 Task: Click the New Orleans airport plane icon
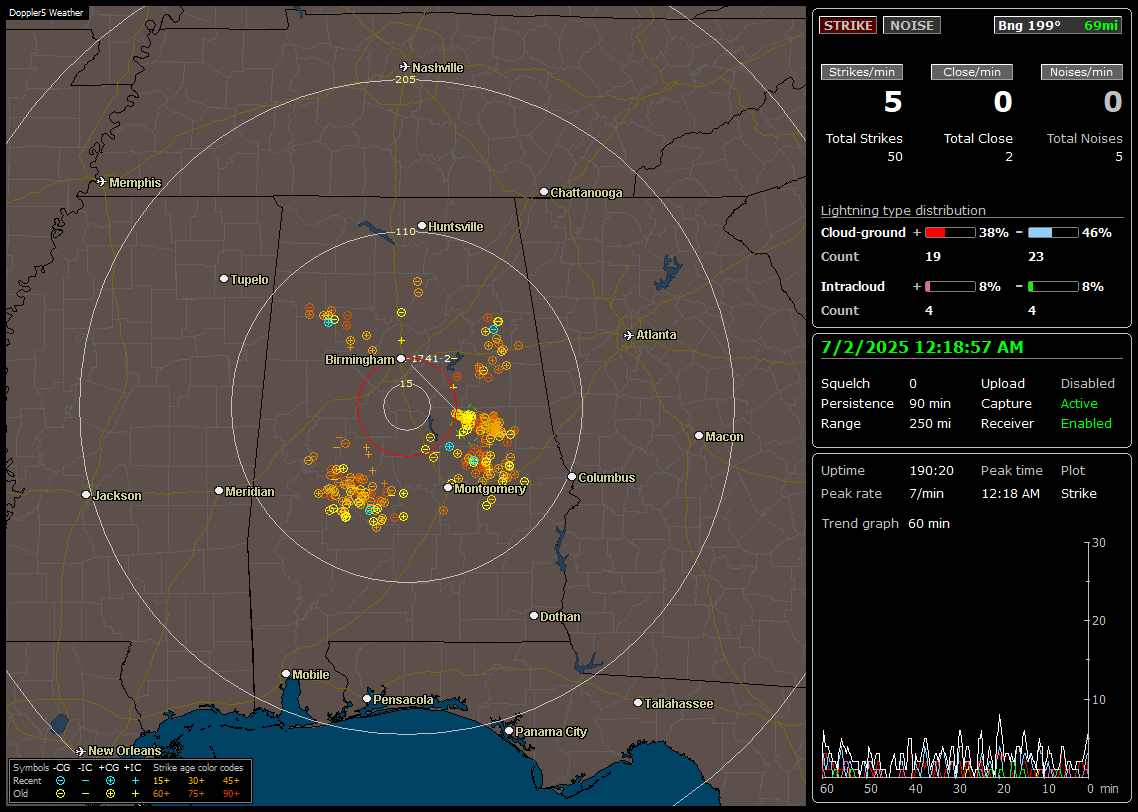click(81, 751)
